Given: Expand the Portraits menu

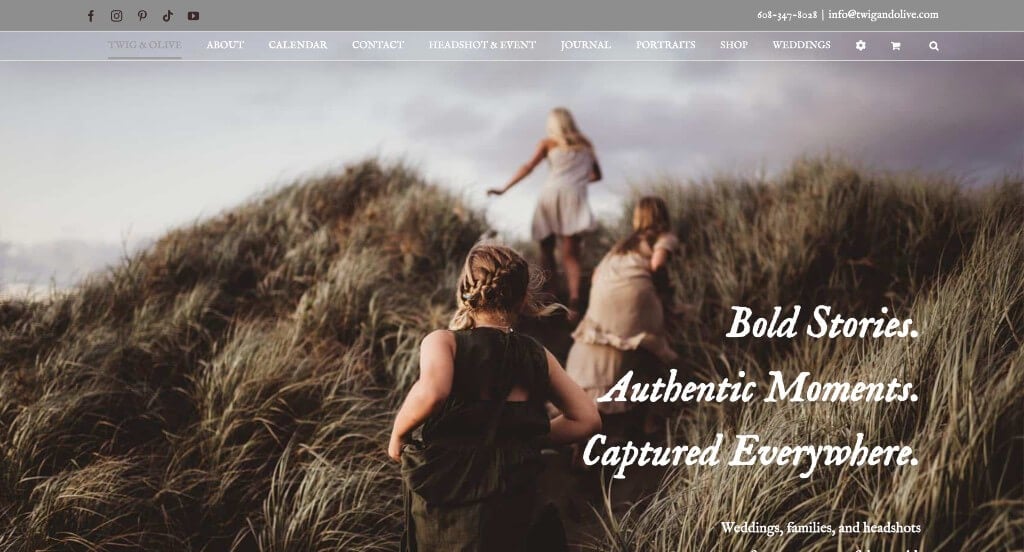Looking at the screenshot, I should pos(665,45).
